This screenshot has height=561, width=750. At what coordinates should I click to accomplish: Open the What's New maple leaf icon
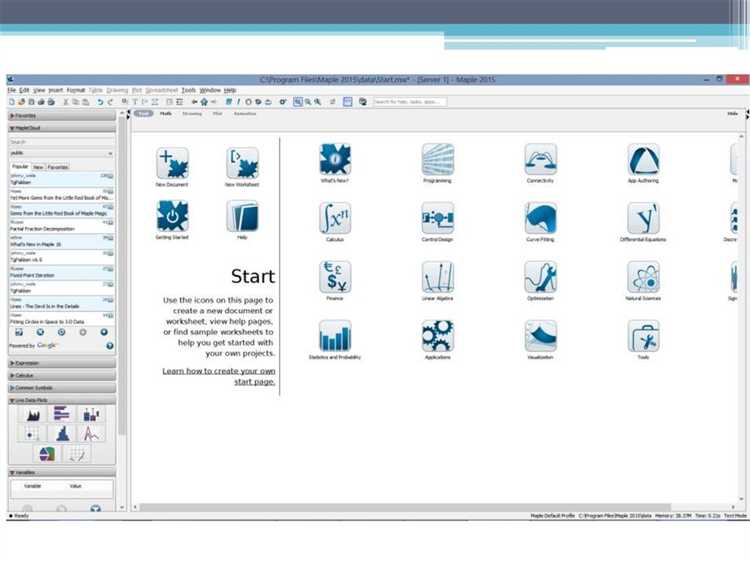tap(335, 160)
